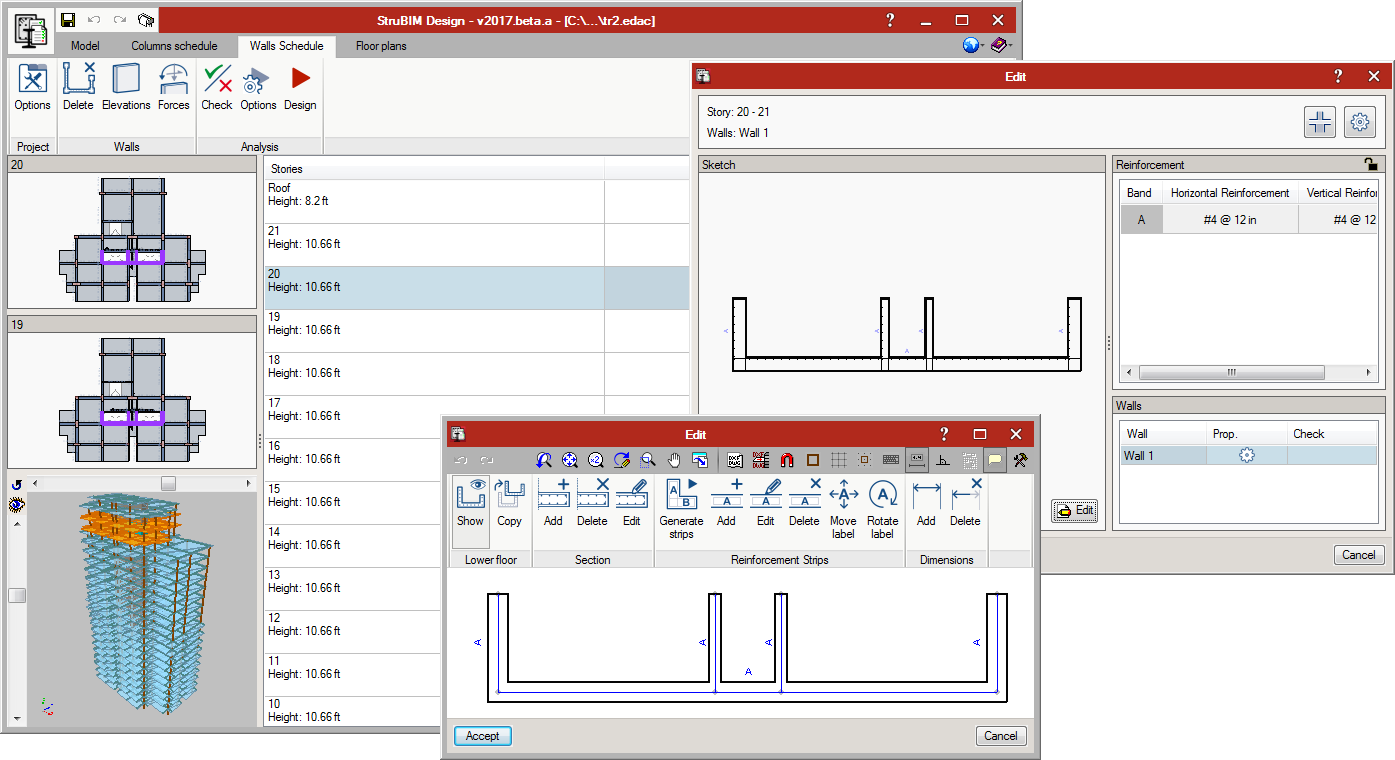The height and width of the screenshot is (760, 1395).
Task: Click Add in Dimensions group
Action: pyautogui.click(x=926, y=503)
